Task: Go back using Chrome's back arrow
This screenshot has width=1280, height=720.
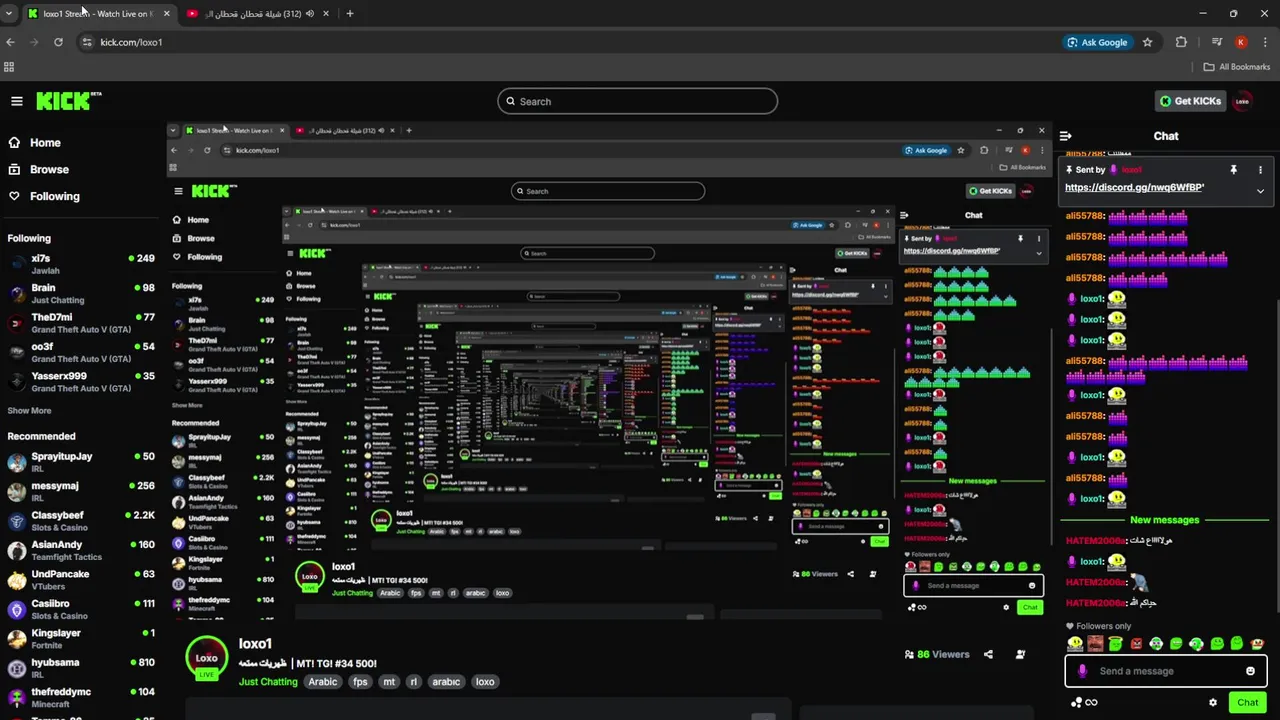Action: 10,42
